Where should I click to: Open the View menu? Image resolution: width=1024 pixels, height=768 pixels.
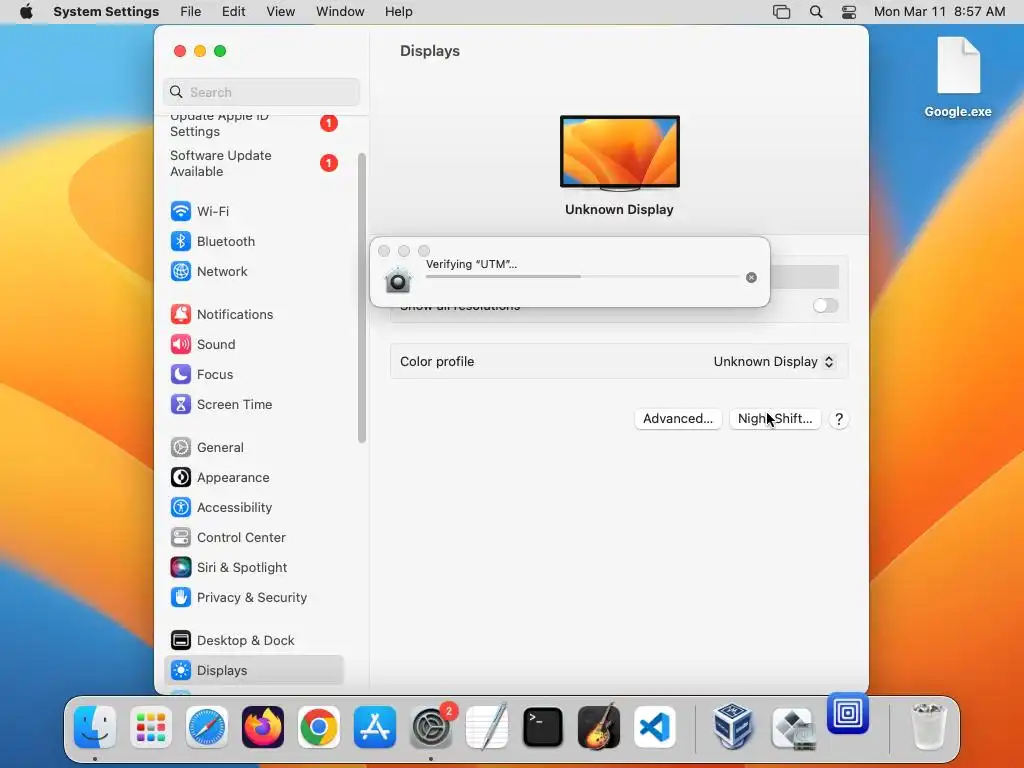pyautogui.click(x=280, y=12)
